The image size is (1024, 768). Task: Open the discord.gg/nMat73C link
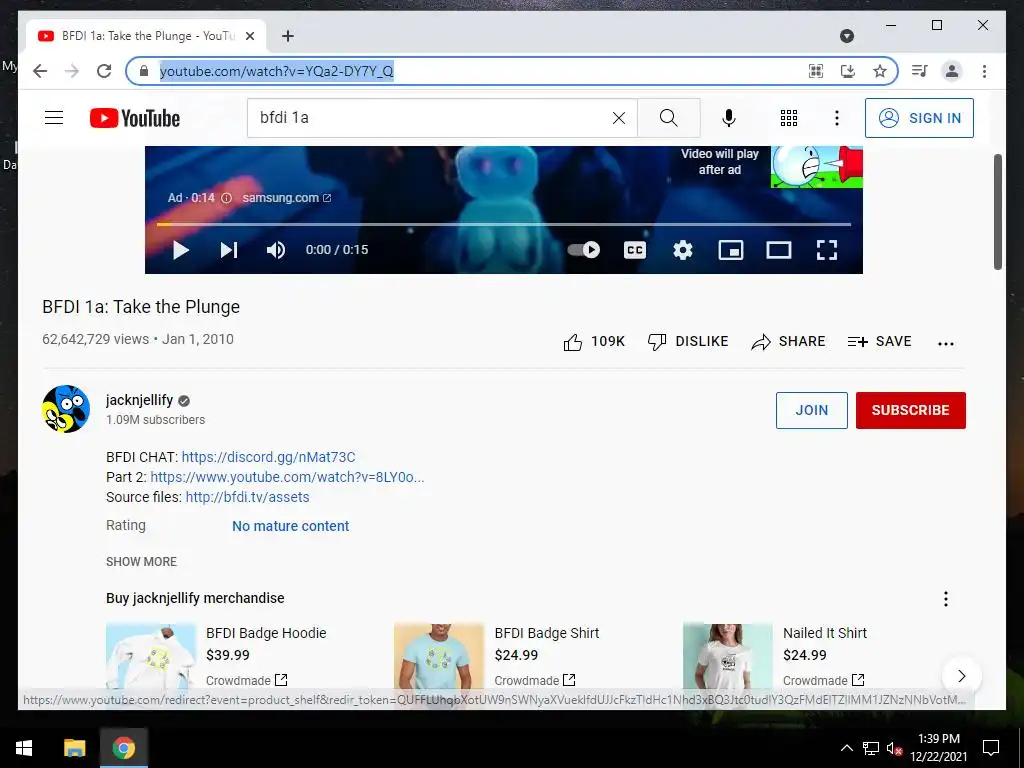point(268,457)
